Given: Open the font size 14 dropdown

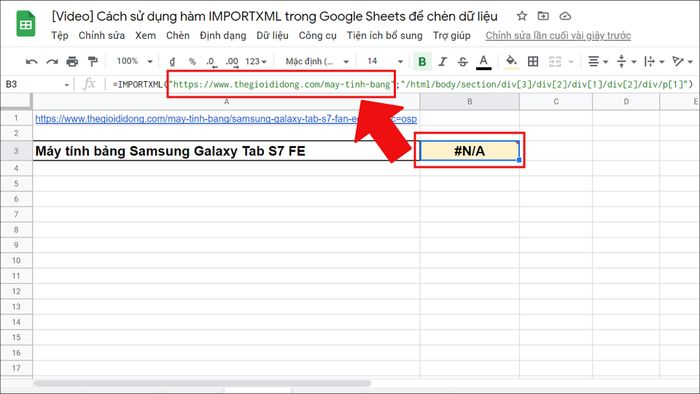Looking at the screenshot, I should tap(385, 61).
